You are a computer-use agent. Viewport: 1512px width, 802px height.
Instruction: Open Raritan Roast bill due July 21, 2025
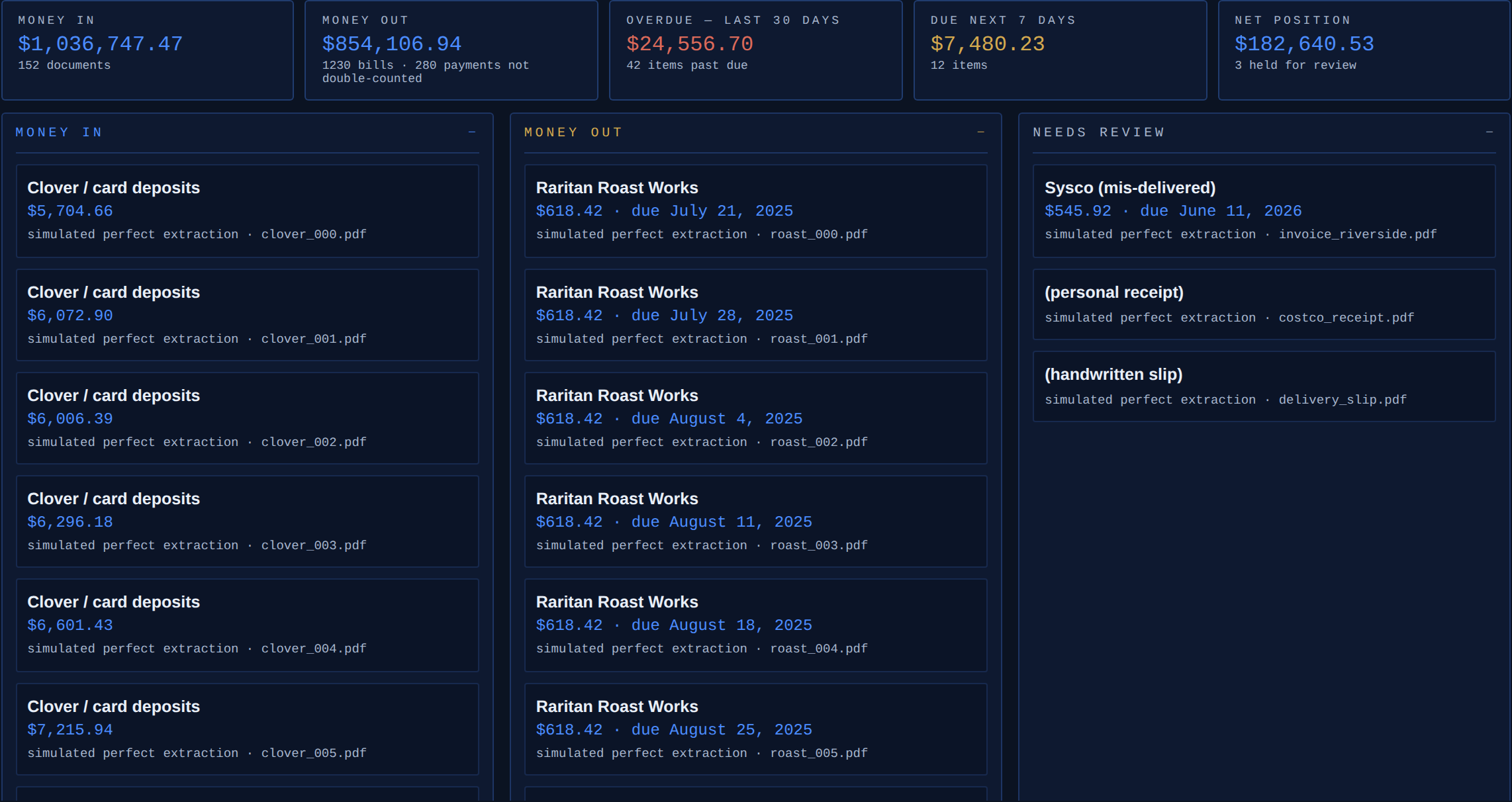point(755,211)
